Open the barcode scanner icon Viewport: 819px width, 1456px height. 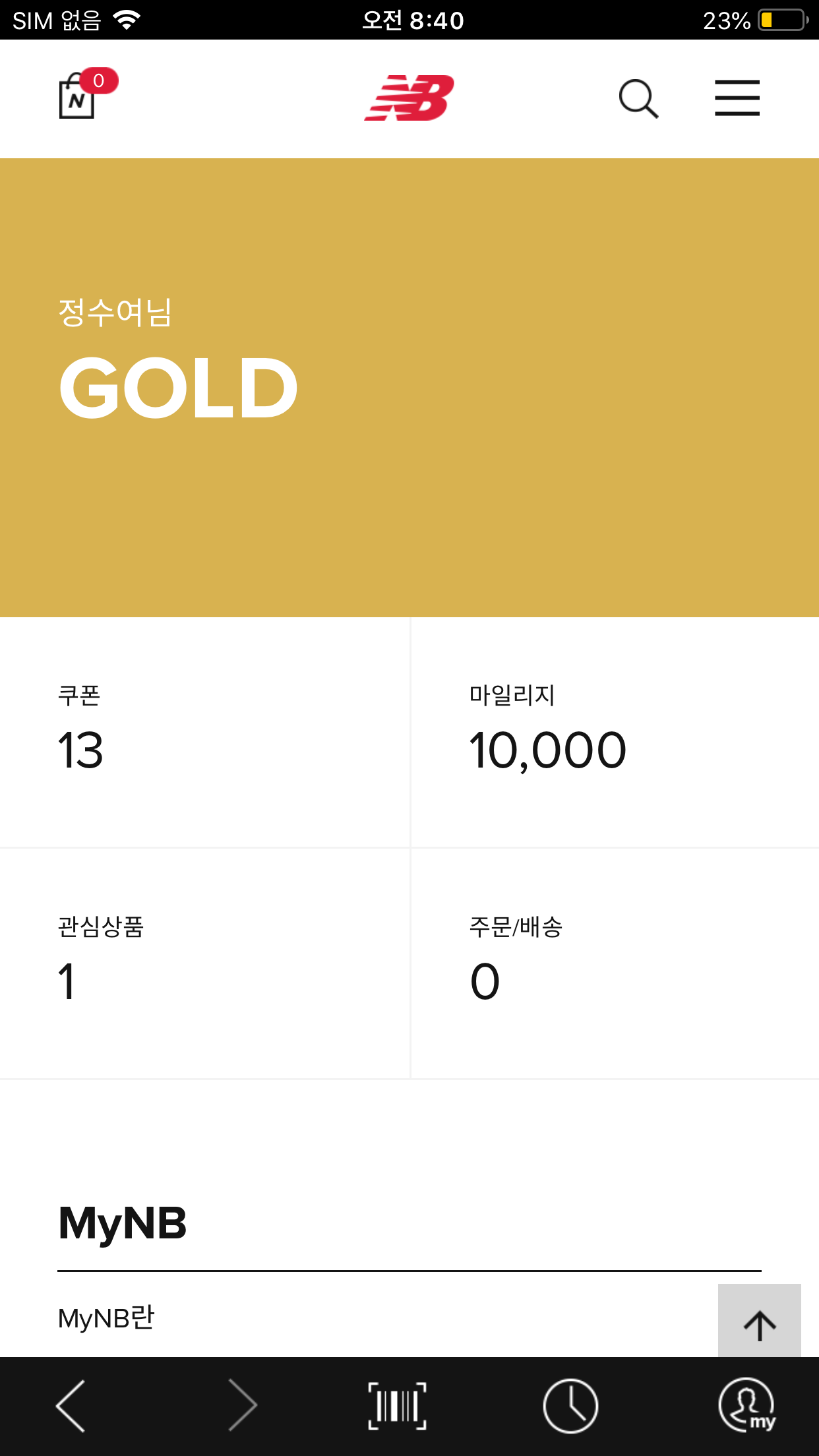pos(397,1405)
